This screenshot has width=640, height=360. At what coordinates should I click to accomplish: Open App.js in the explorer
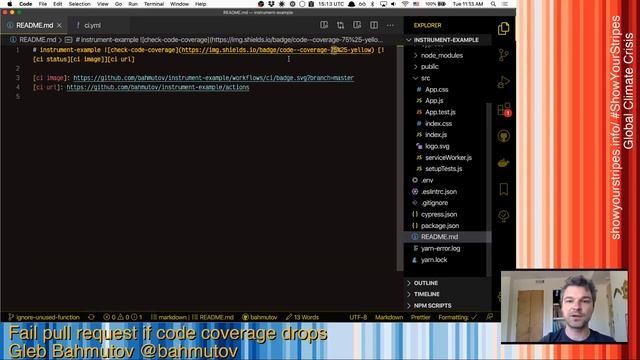(434, 101)
